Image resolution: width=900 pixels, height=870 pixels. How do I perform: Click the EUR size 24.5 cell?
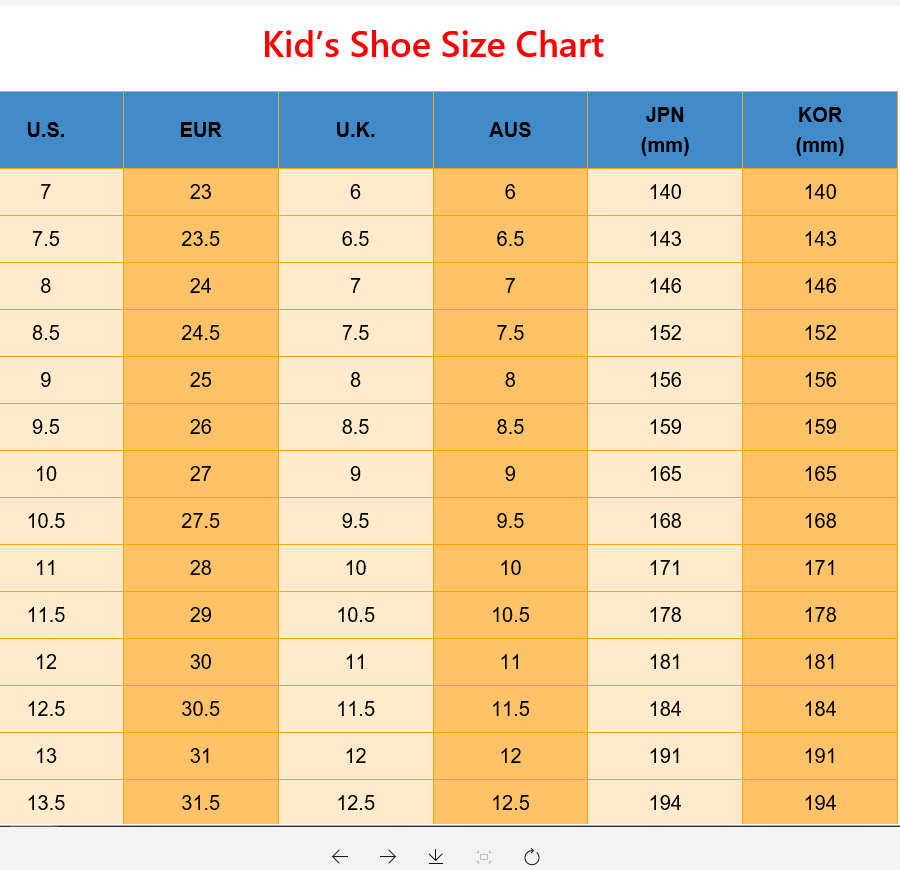coord(201,333)
